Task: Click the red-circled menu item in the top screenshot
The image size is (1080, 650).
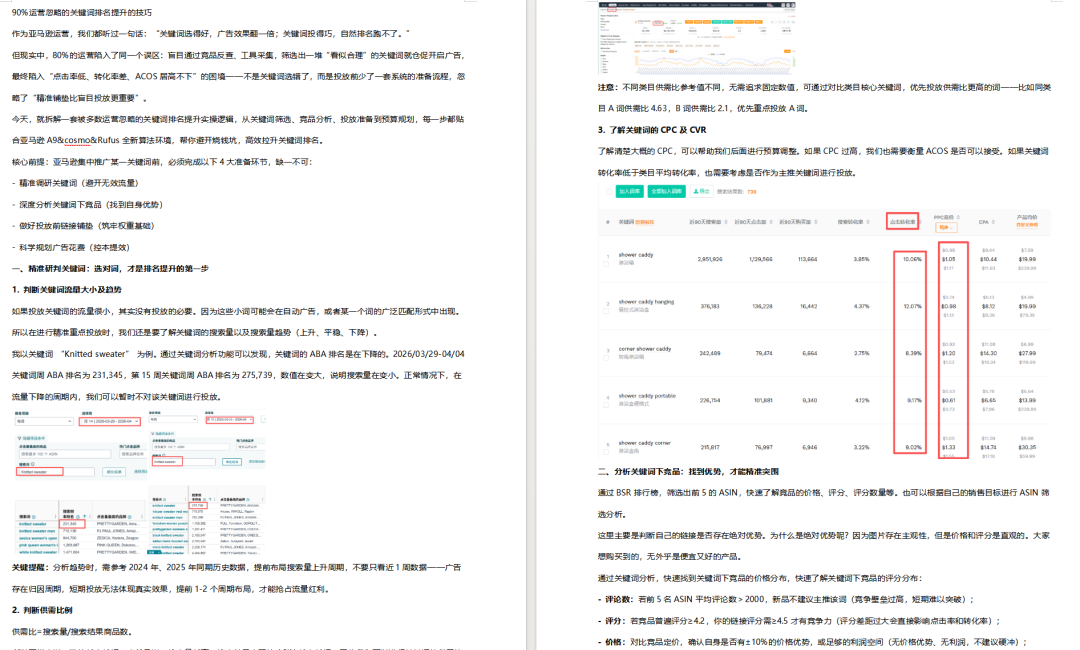Action: (613, 7)
